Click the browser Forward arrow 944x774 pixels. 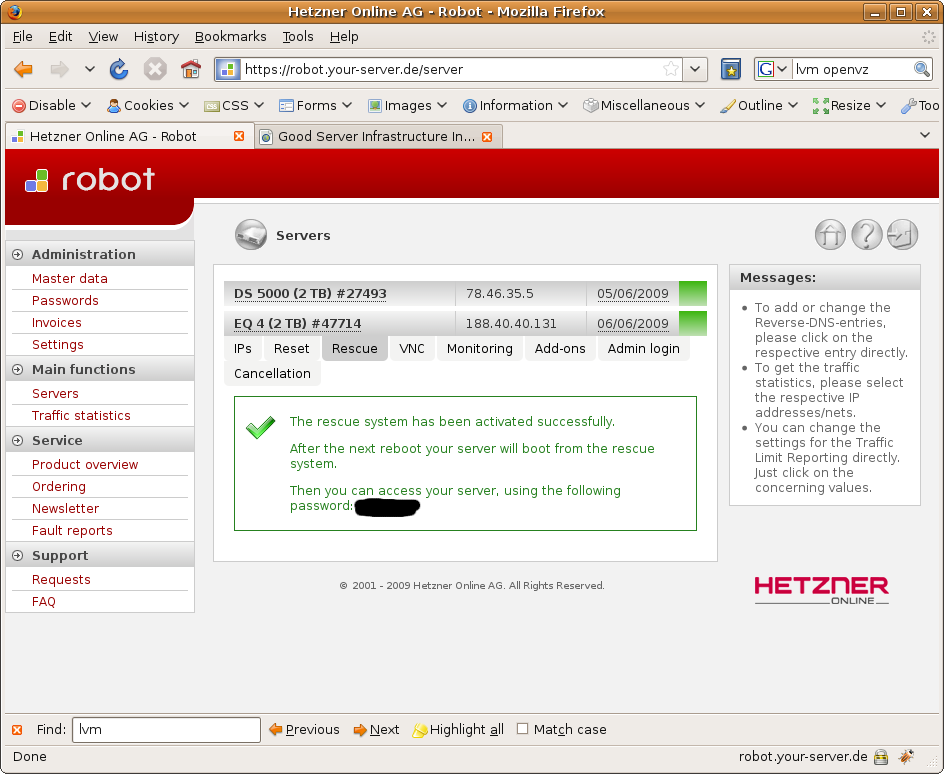click(59, 69)
